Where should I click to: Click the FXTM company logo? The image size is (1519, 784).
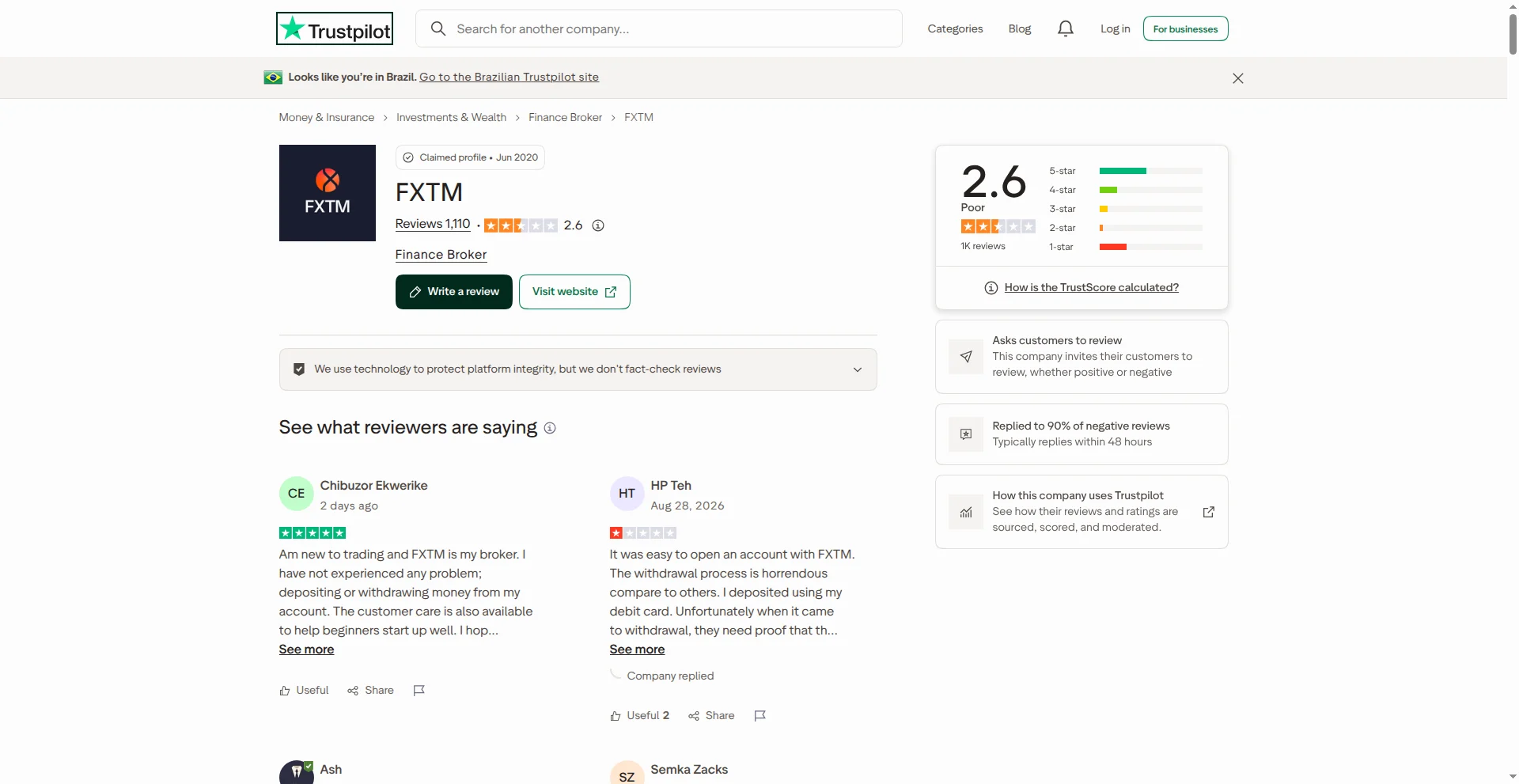[328, 193]
